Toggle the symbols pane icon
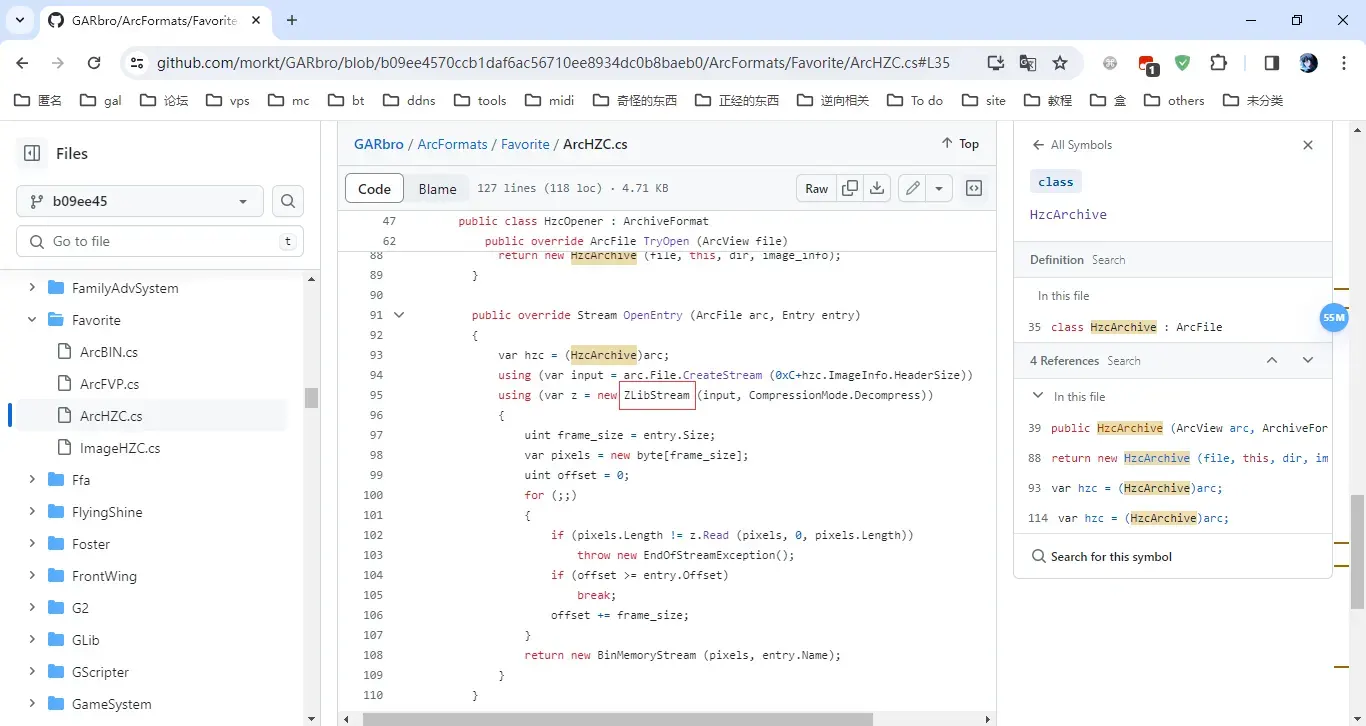The width and height of the screenshot is (1366, 726). 974,188
